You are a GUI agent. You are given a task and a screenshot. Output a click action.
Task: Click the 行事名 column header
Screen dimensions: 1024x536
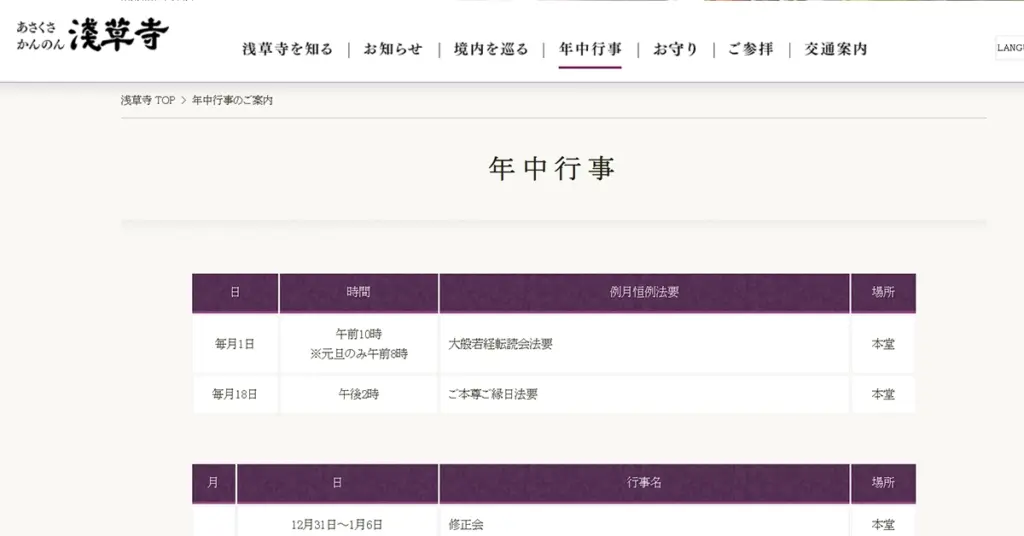point(645,483)
